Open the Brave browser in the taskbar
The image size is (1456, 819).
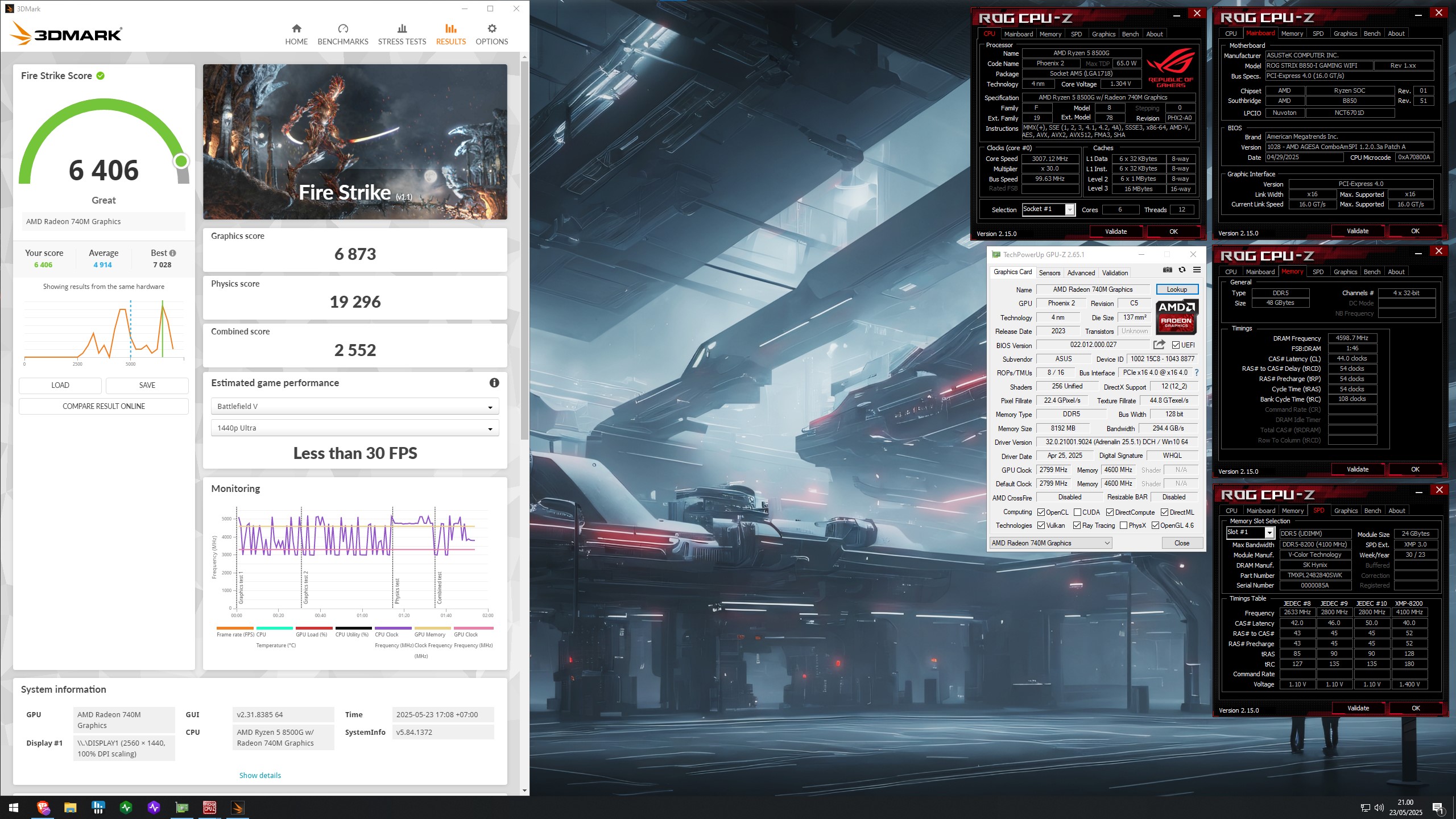coord(43,808)
